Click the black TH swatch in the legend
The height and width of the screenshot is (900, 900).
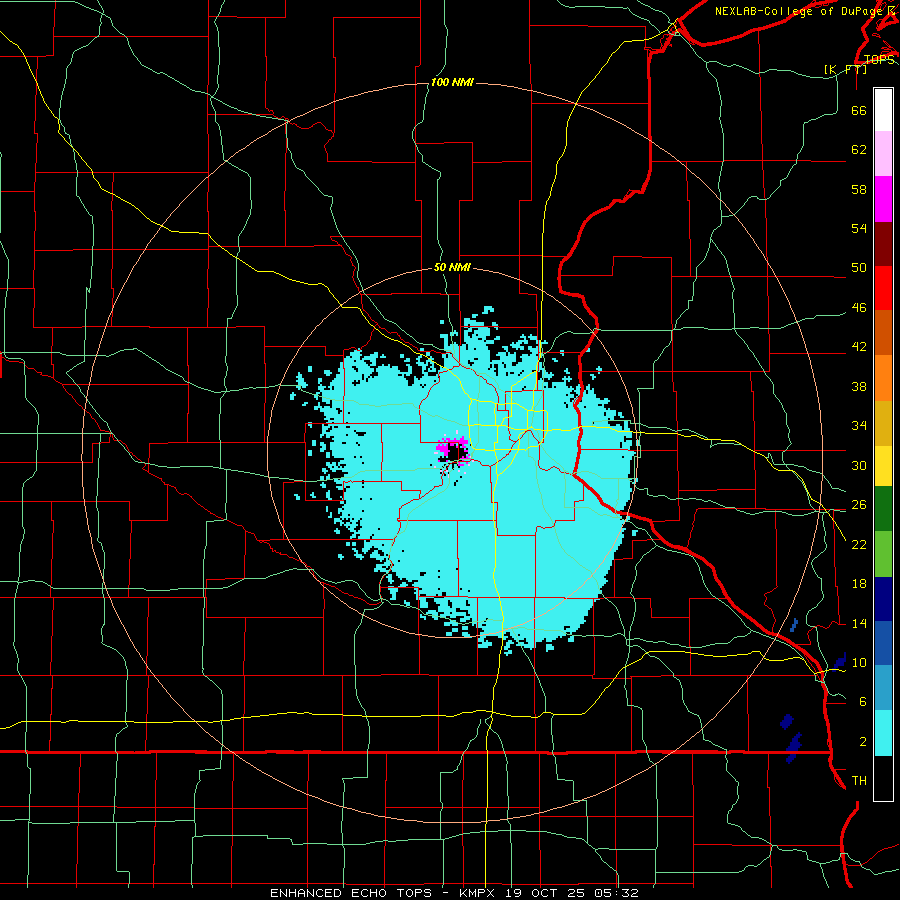883,778
